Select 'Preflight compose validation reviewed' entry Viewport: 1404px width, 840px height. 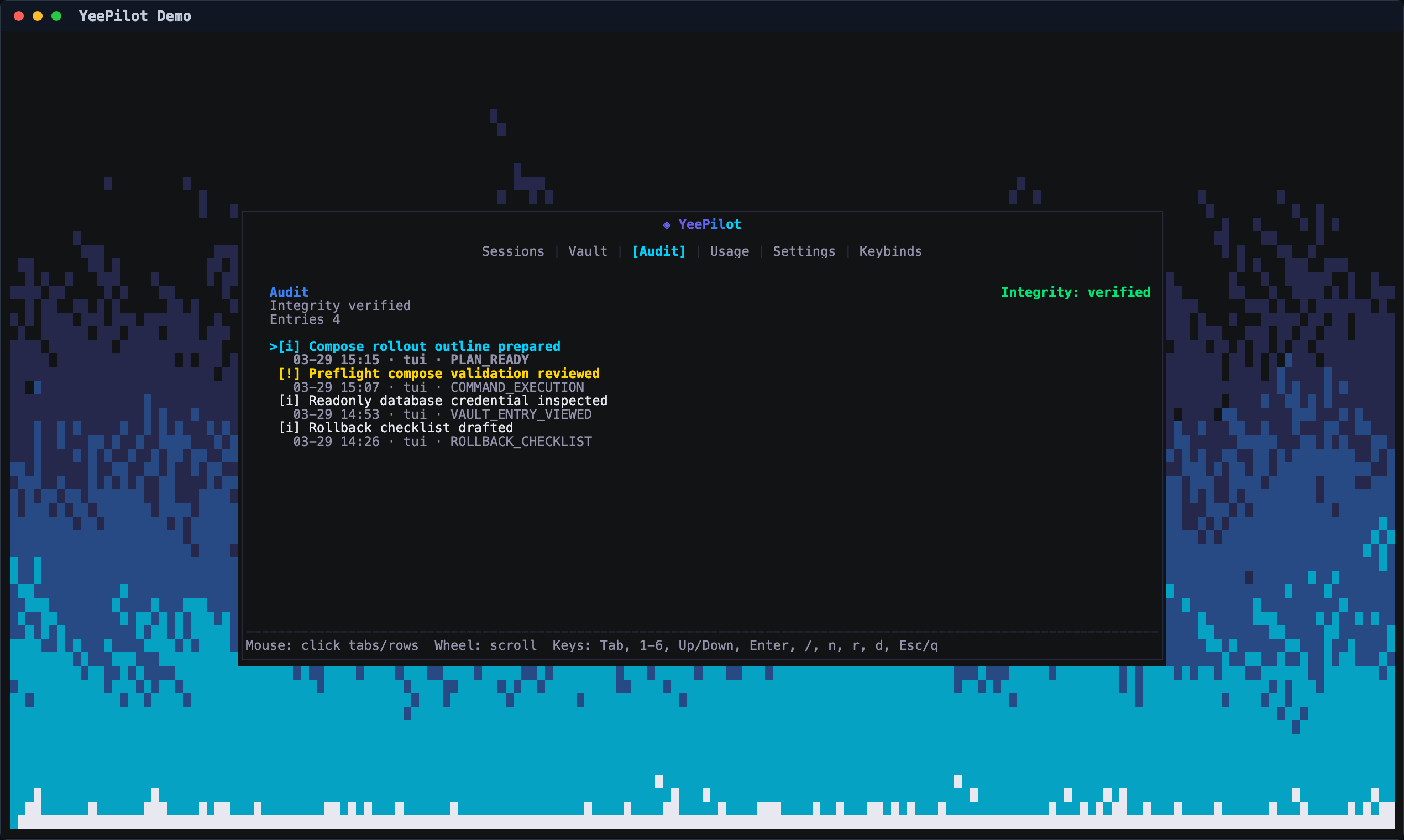click(439, 373)
